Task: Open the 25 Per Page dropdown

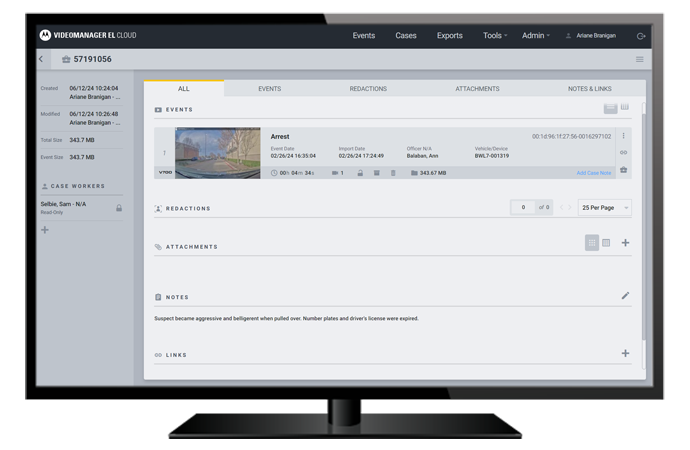Action: click(x=605, y=207)
